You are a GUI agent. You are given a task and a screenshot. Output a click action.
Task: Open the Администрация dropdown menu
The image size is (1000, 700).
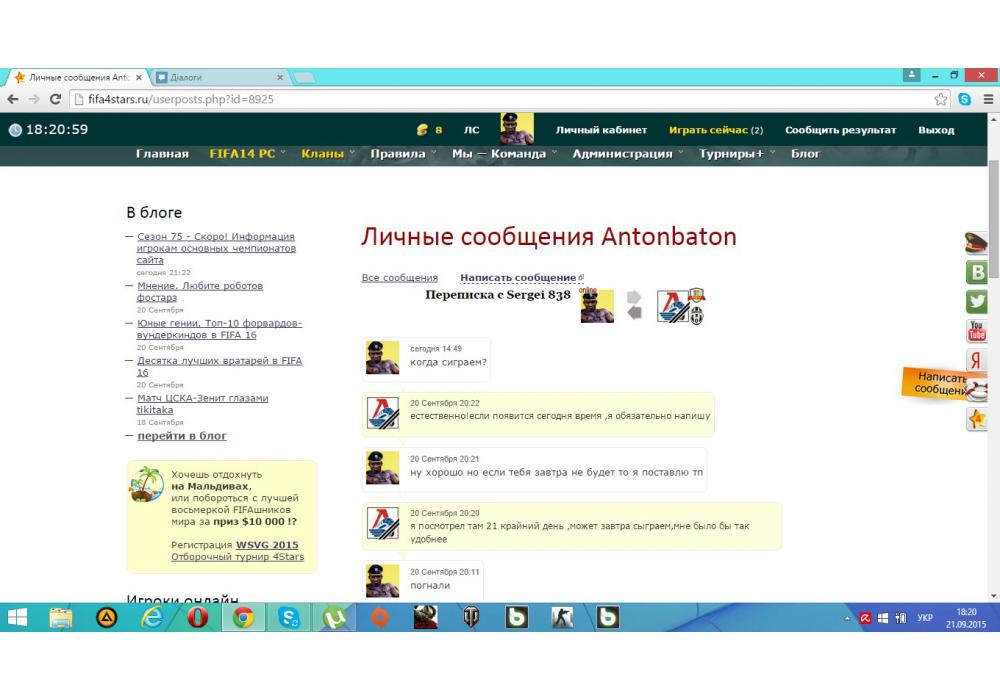[x=627, y=154]
